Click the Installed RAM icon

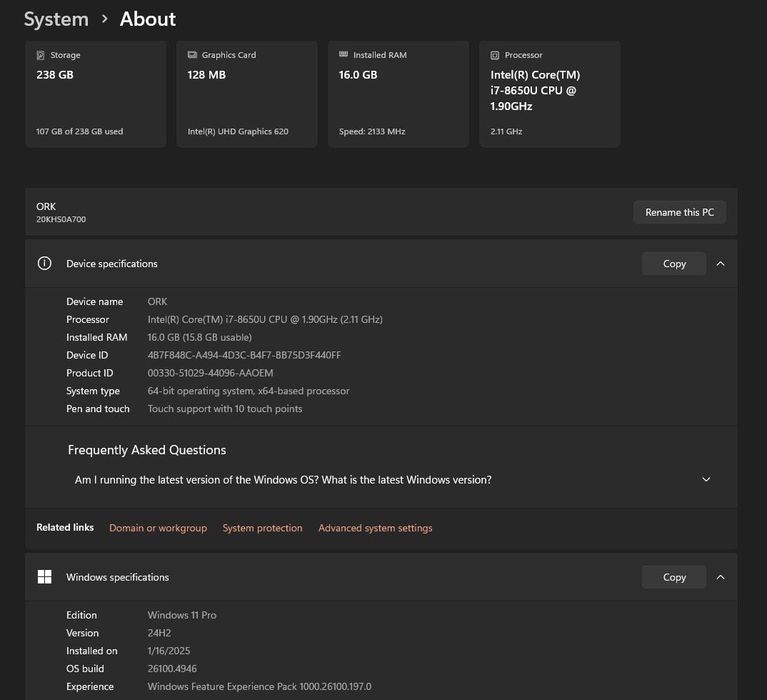pos(343,56)
